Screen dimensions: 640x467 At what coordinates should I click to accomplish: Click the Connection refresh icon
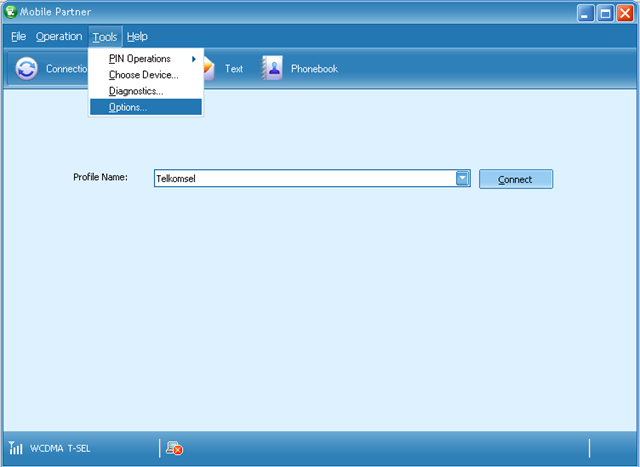[27, 69]
